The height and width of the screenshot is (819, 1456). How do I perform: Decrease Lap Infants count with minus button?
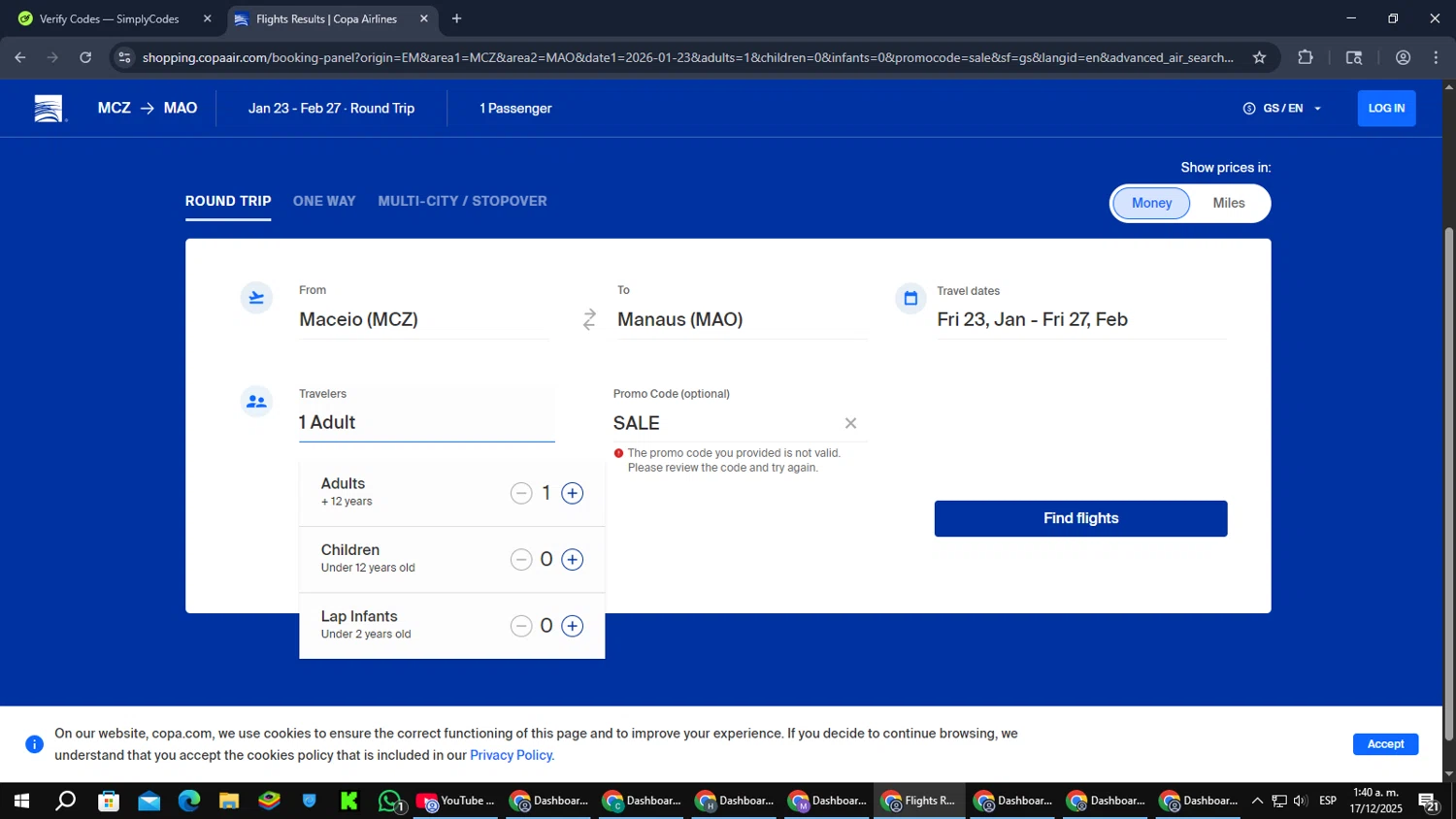(521, 626)
